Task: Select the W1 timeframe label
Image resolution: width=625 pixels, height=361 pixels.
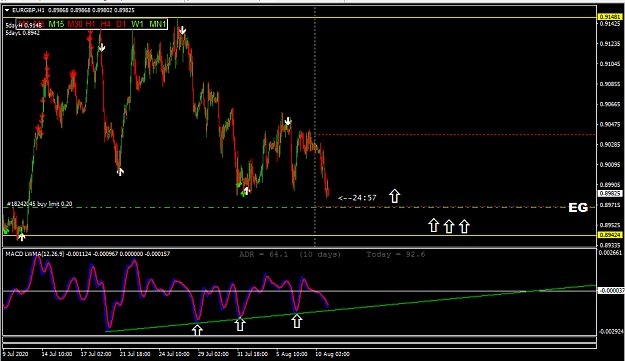Action: coord(137,24)
